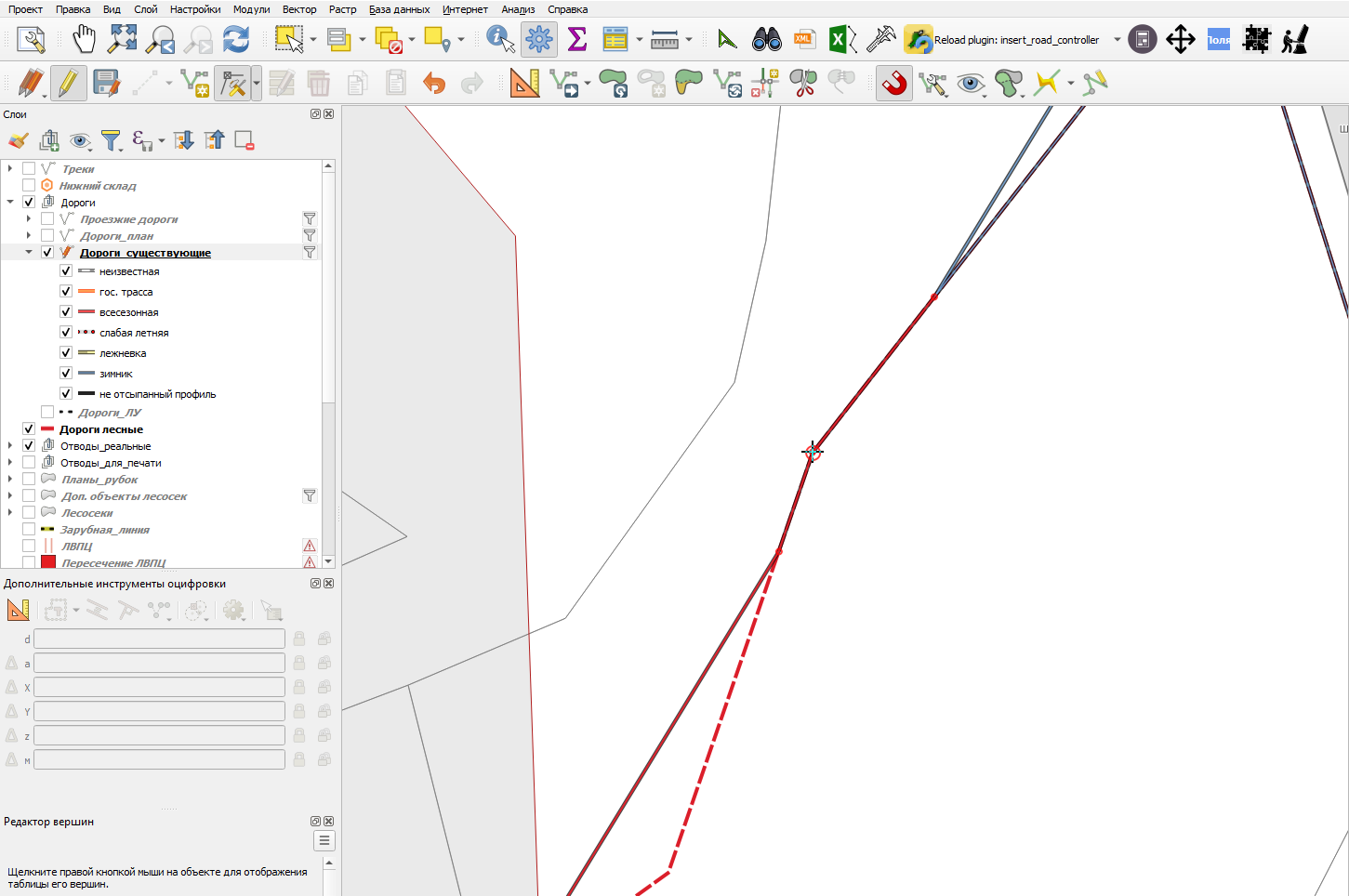Enable the Лесосеки layer checkbox

pyautogui.click(x=29, y=512)
